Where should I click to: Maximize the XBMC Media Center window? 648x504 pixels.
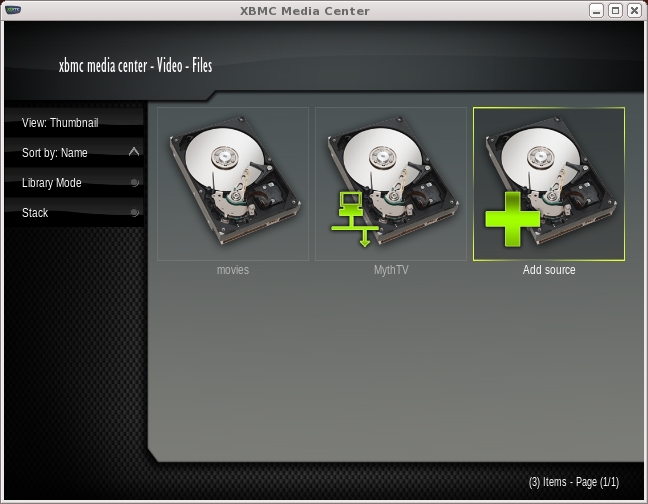tap(615, 11)
